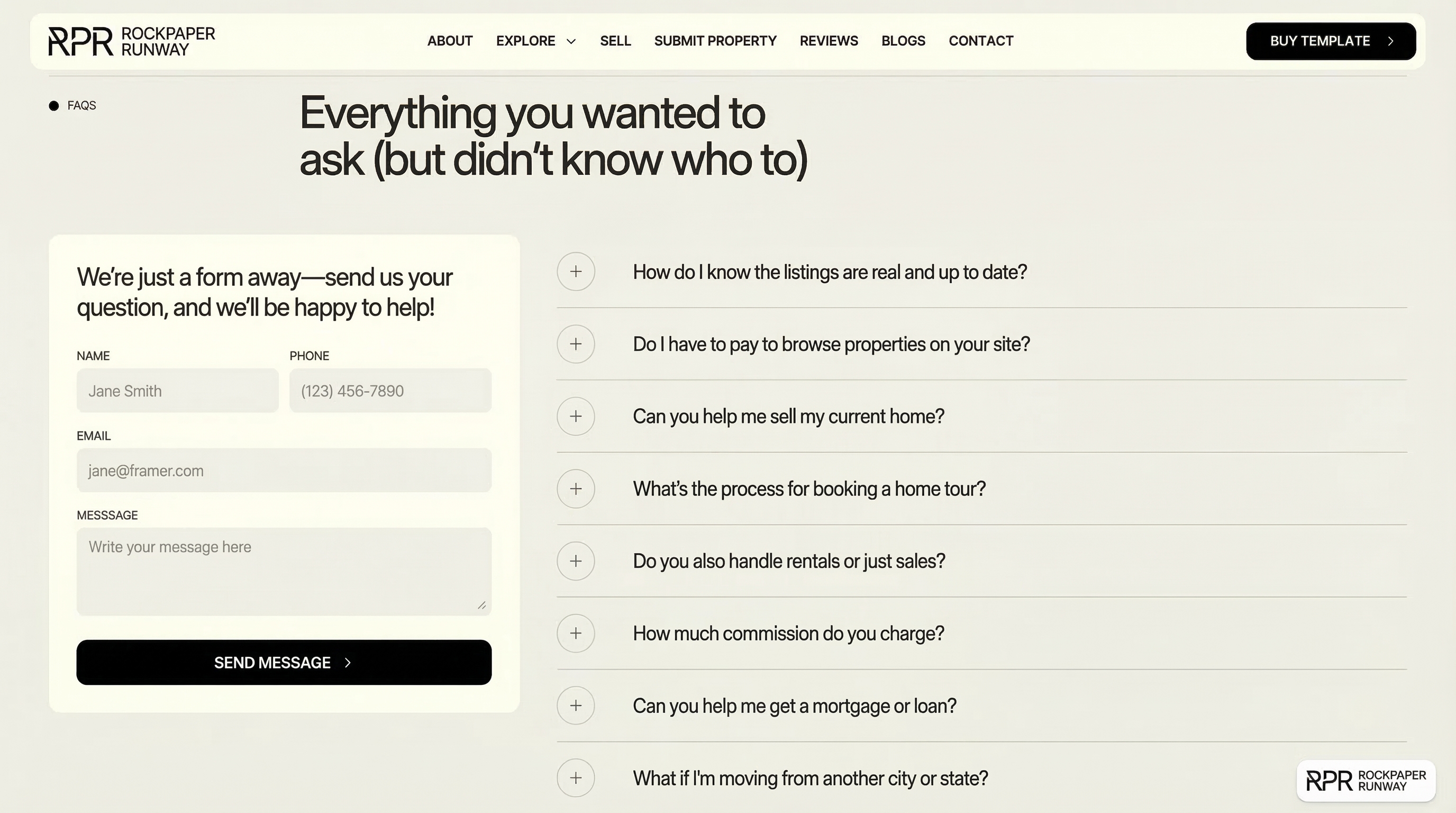Open the Submit Property nav item
The image size is (1456, 813).
pyautogui.click(x=715, y=41)
